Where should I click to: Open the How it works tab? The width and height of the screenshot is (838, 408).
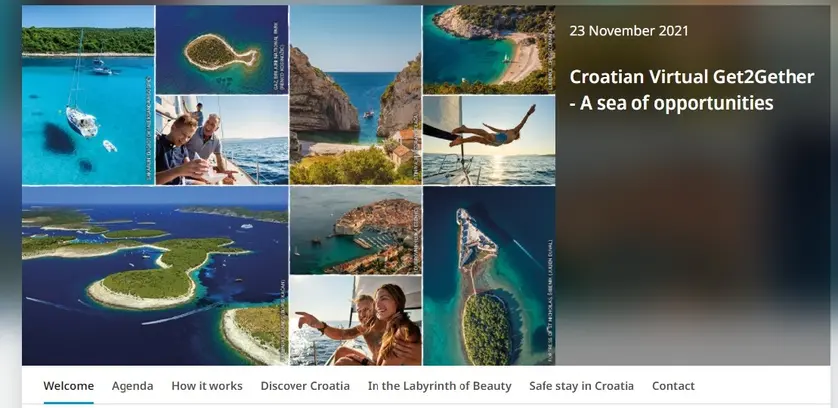pos(207,386)
